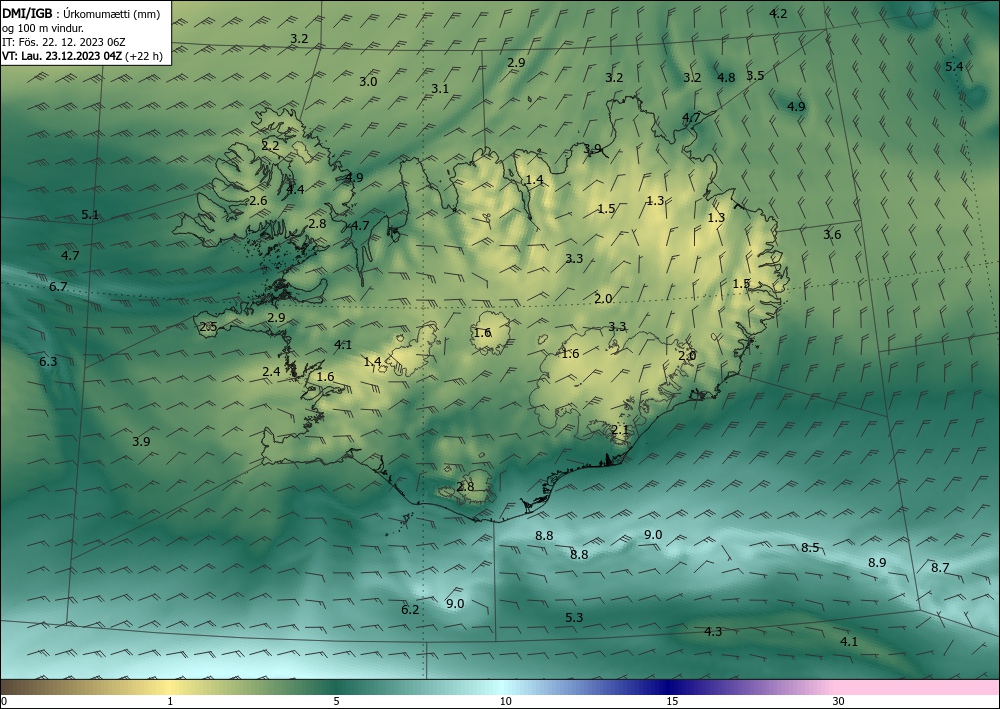Click the map value 6.7
Viewport: 1000px width, 709px height.
(58, 286)
